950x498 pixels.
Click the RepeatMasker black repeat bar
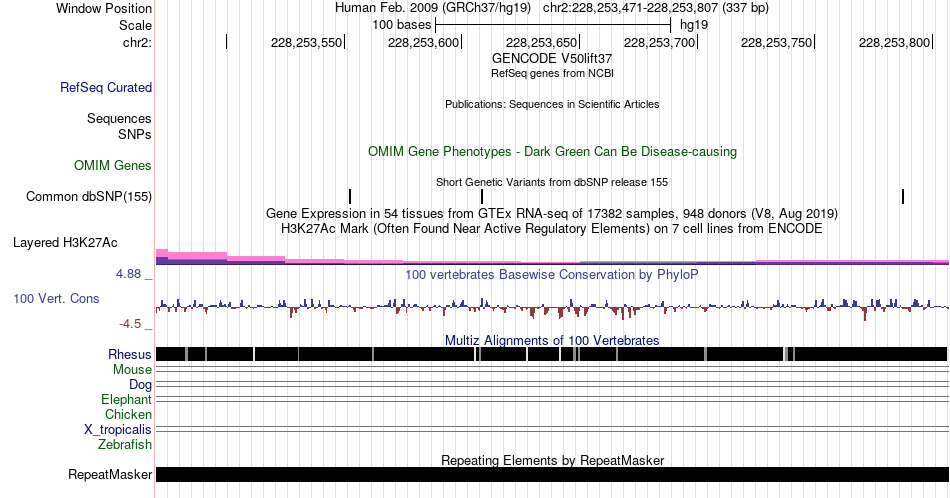552,474
